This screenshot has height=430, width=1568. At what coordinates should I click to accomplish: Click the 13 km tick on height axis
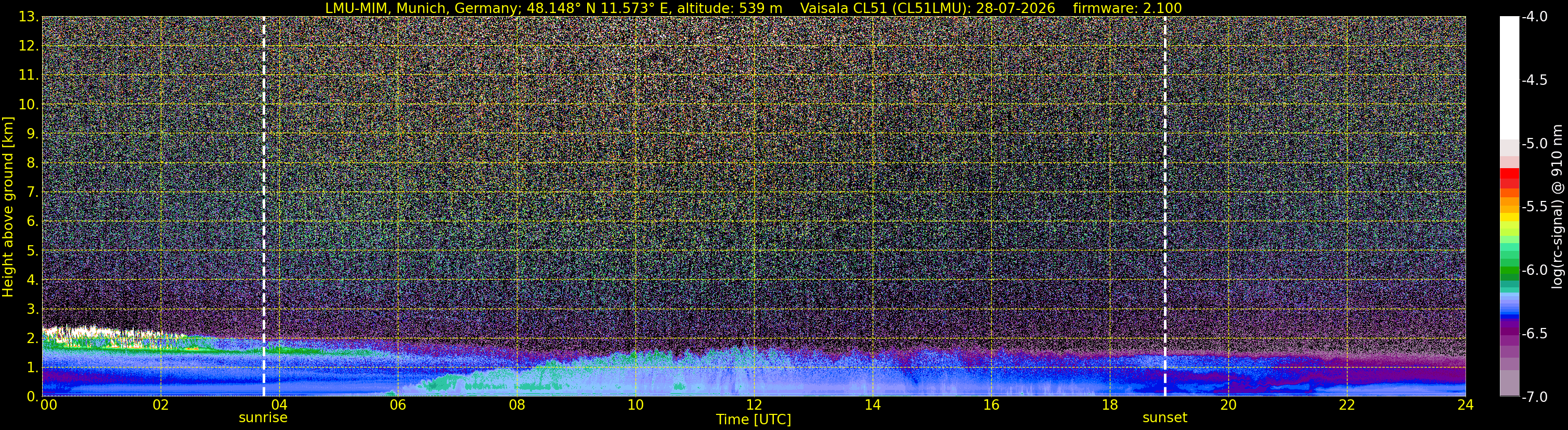tap(28, 17)
